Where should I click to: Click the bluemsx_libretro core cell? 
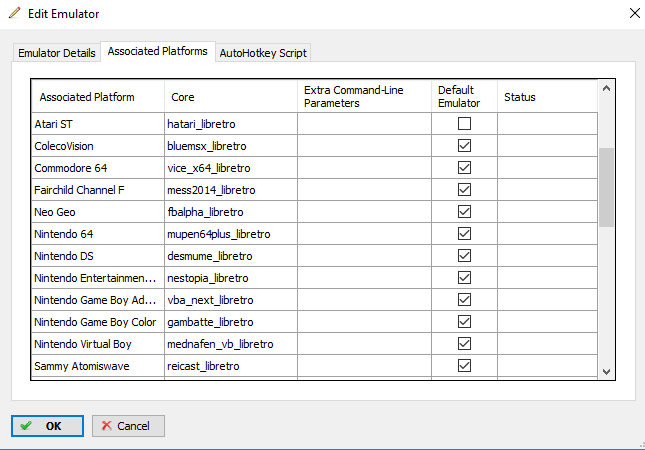coord(231,146)
